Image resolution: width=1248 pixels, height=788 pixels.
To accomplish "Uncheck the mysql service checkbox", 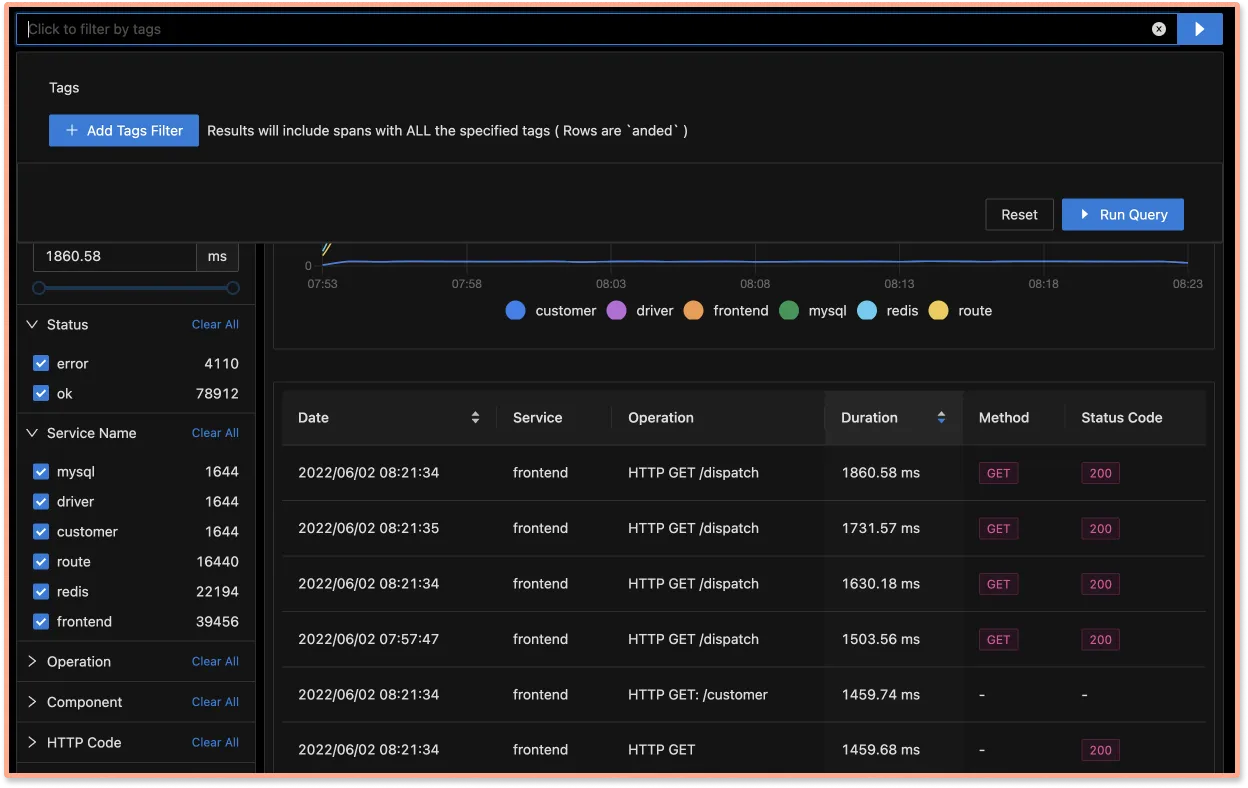I will click(x=41, y=471).
